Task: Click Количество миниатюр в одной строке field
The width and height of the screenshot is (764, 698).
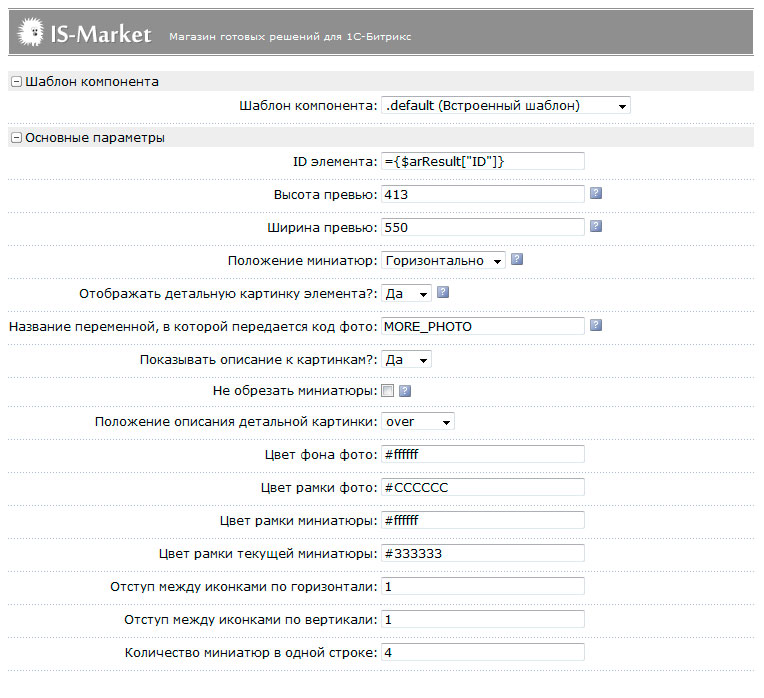Action: (482, 652)
